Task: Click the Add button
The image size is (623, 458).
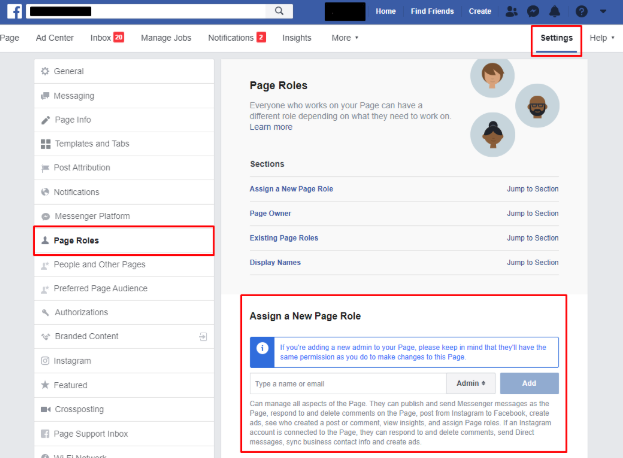Action: tap(529, 383)
